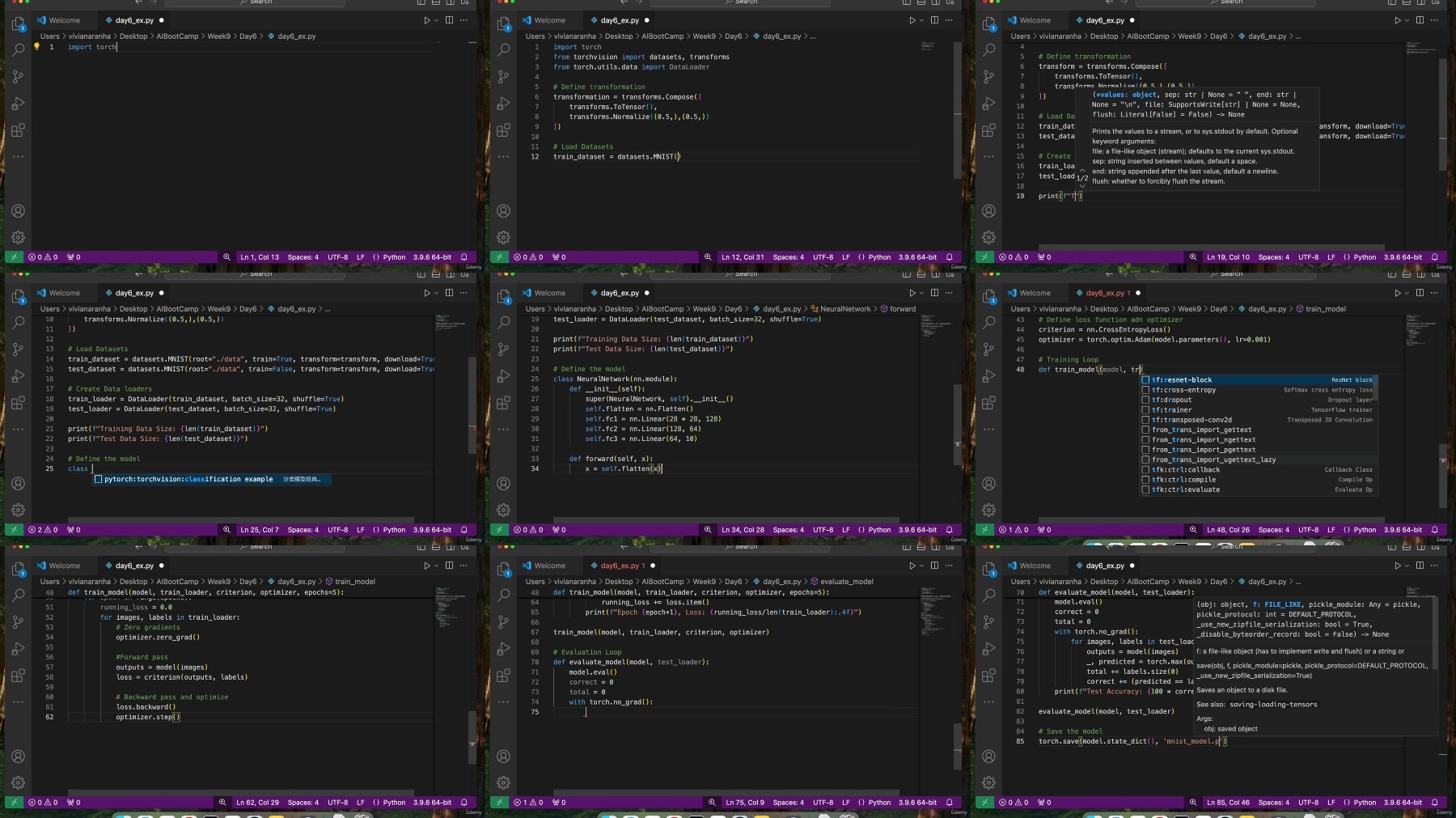
Task: Click ports indicator in the Ln 48, Col 26 window
Action: coord(1044,530)
